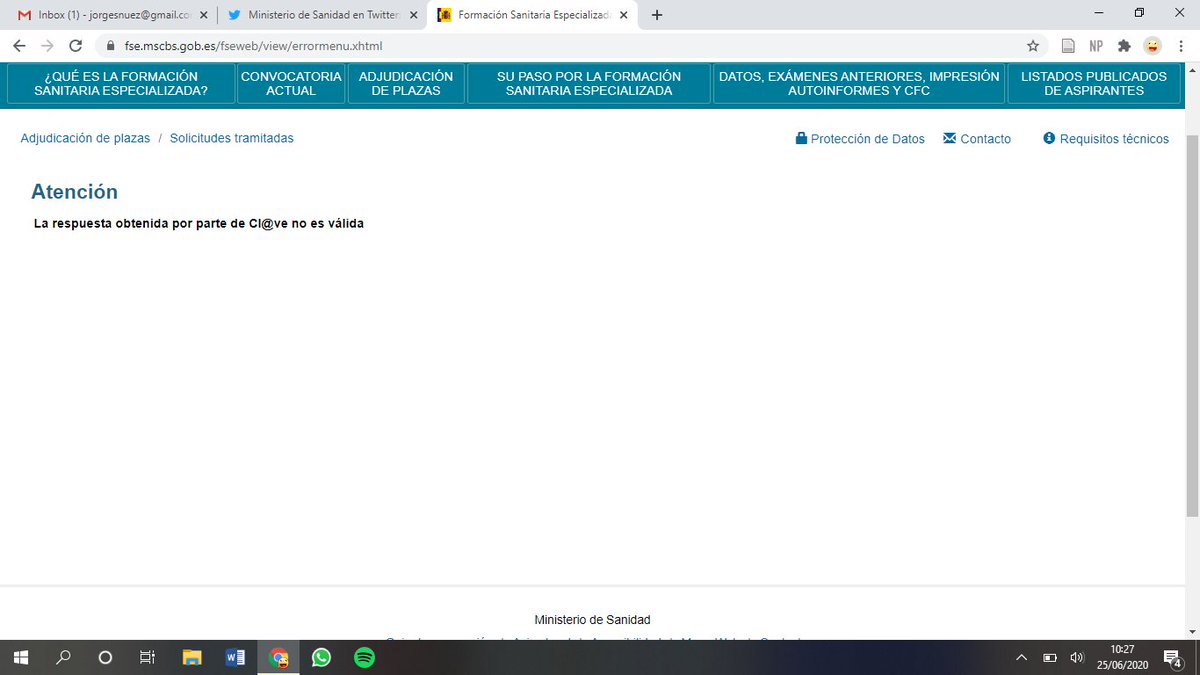Open Task View on taskbar
This screenshot has height=675, width=1200.
tap(147, 658)
